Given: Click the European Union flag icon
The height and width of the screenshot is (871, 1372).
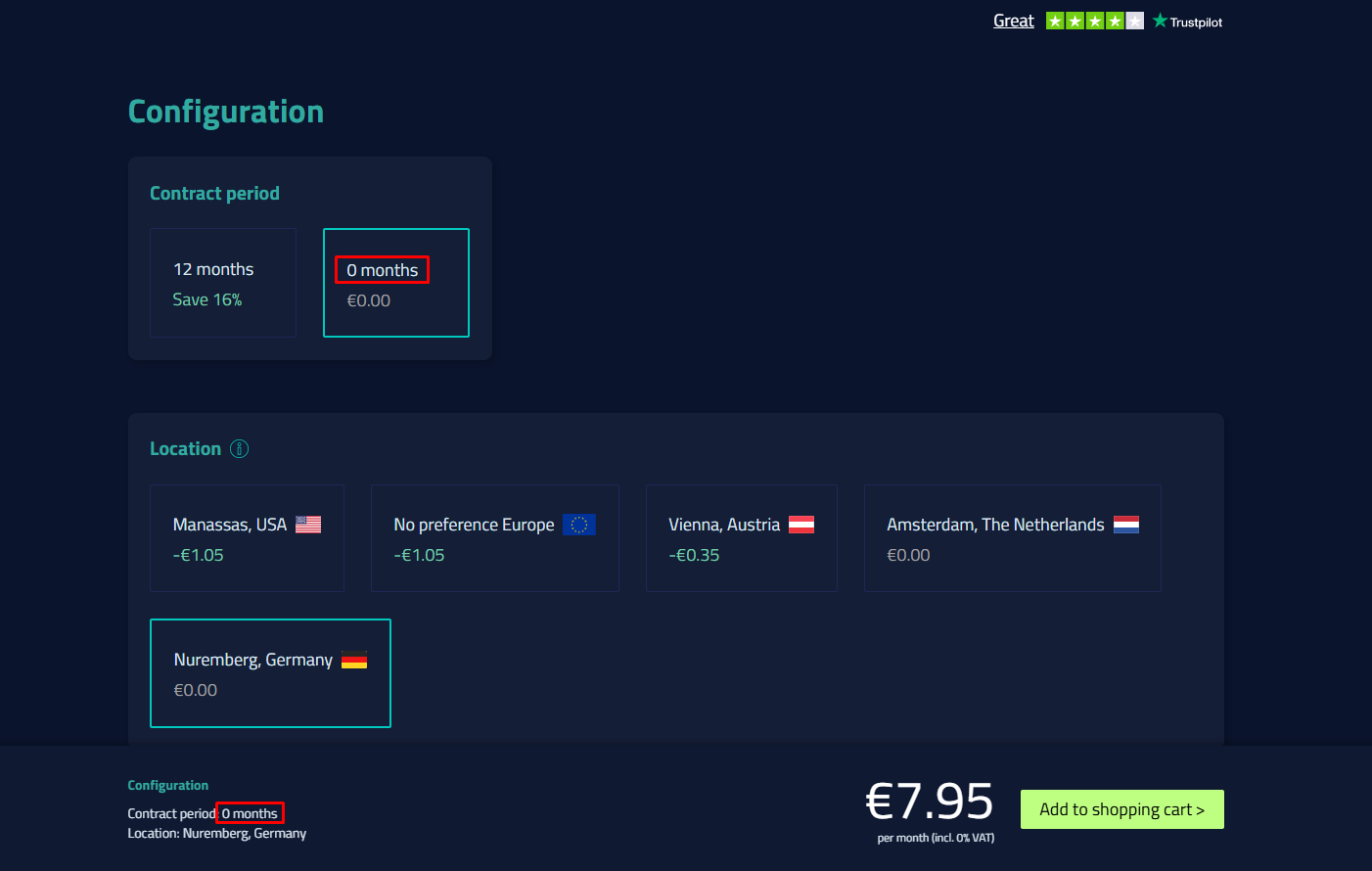Looking at the screenshot, I should [x=579, y=525].
